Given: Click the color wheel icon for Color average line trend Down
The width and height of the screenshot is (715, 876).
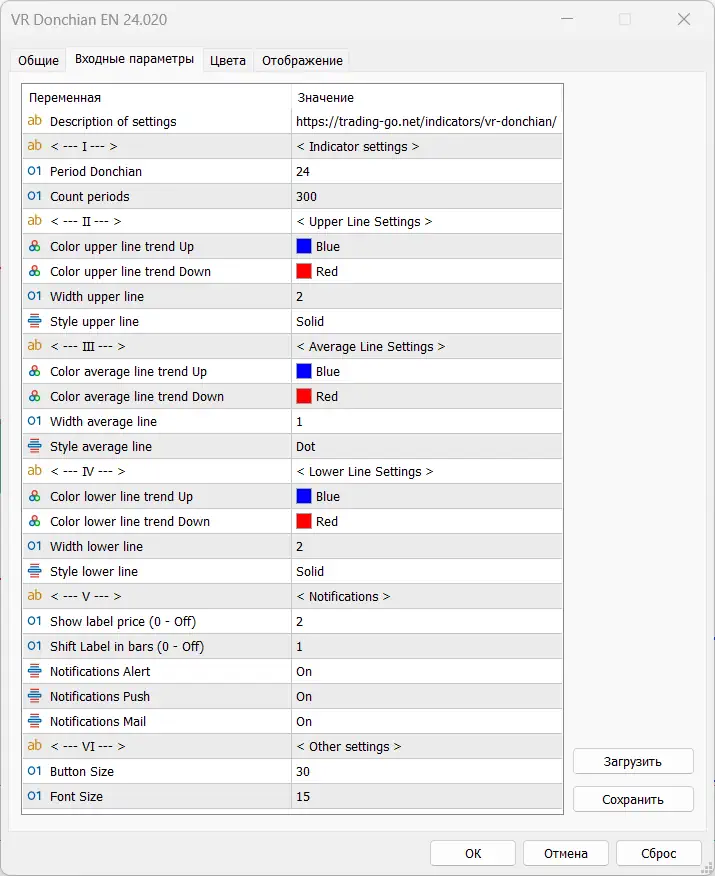Looking at the screenshot, I should 34,396.
